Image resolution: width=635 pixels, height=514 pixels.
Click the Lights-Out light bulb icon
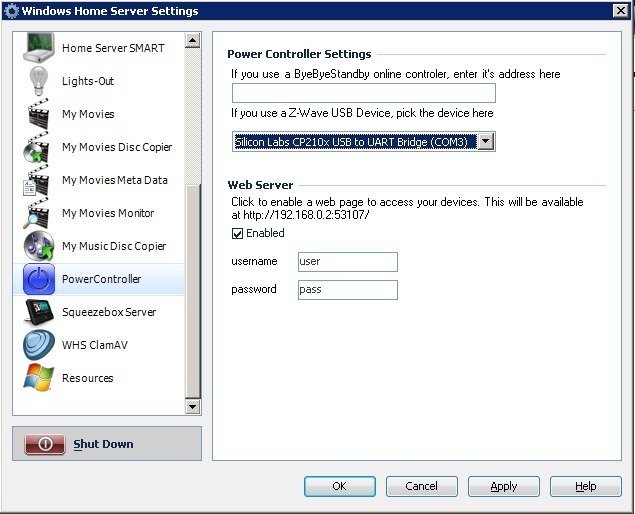(x=38, y=81)
